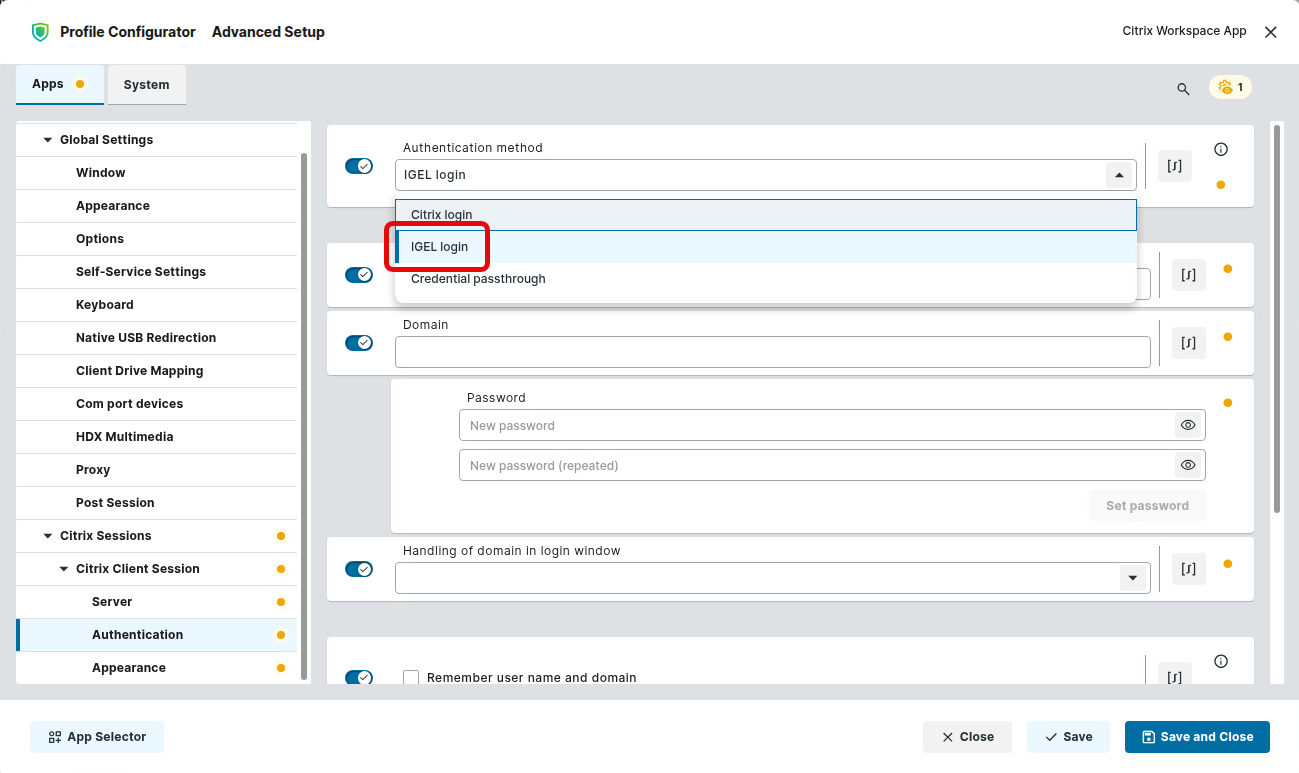
Task: Choose Credential passthrough option
Action: (766, 279)
